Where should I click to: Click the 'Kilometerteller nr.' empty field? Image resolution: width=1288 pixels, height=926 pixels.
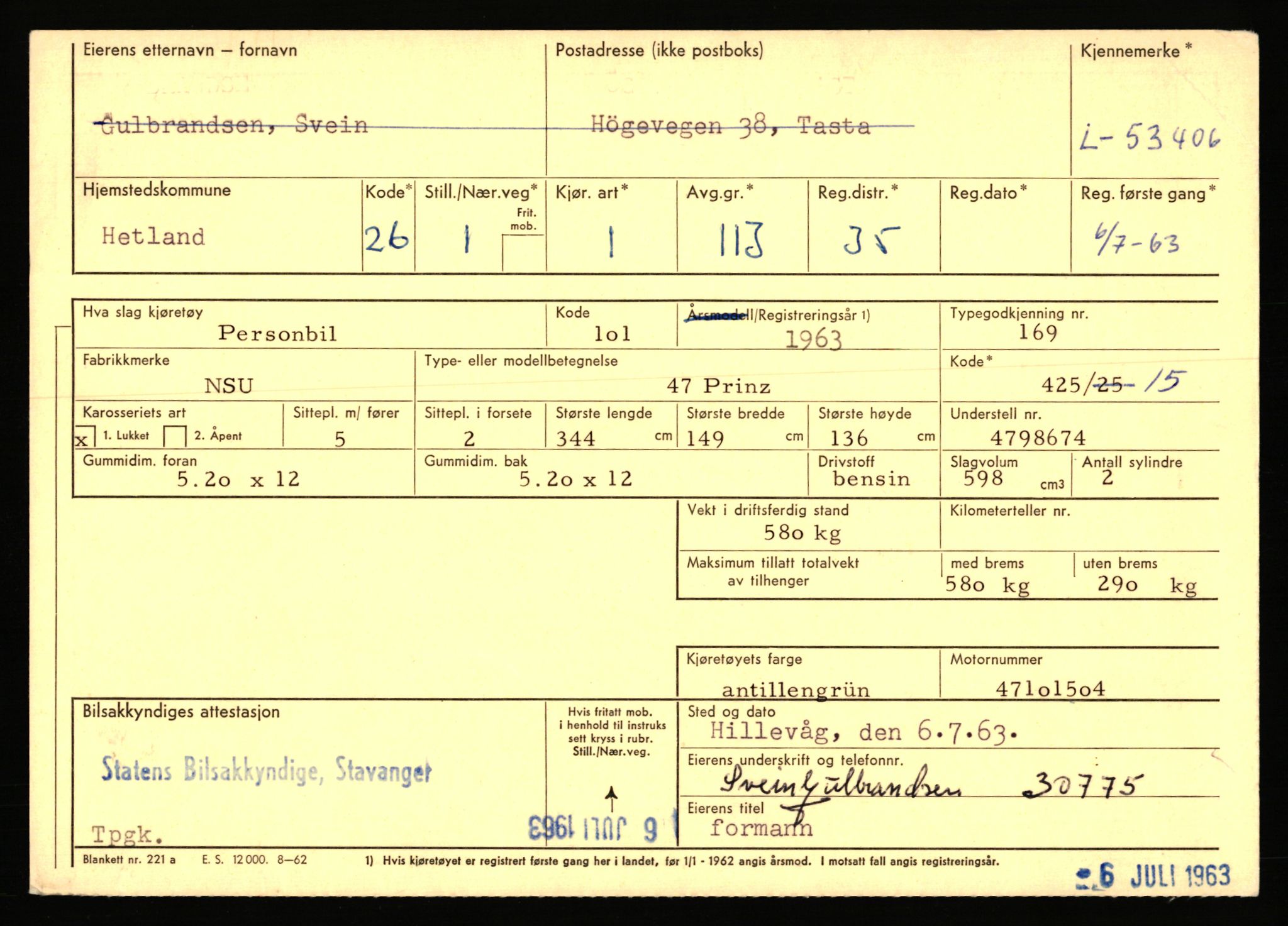tap(1079, 526)
